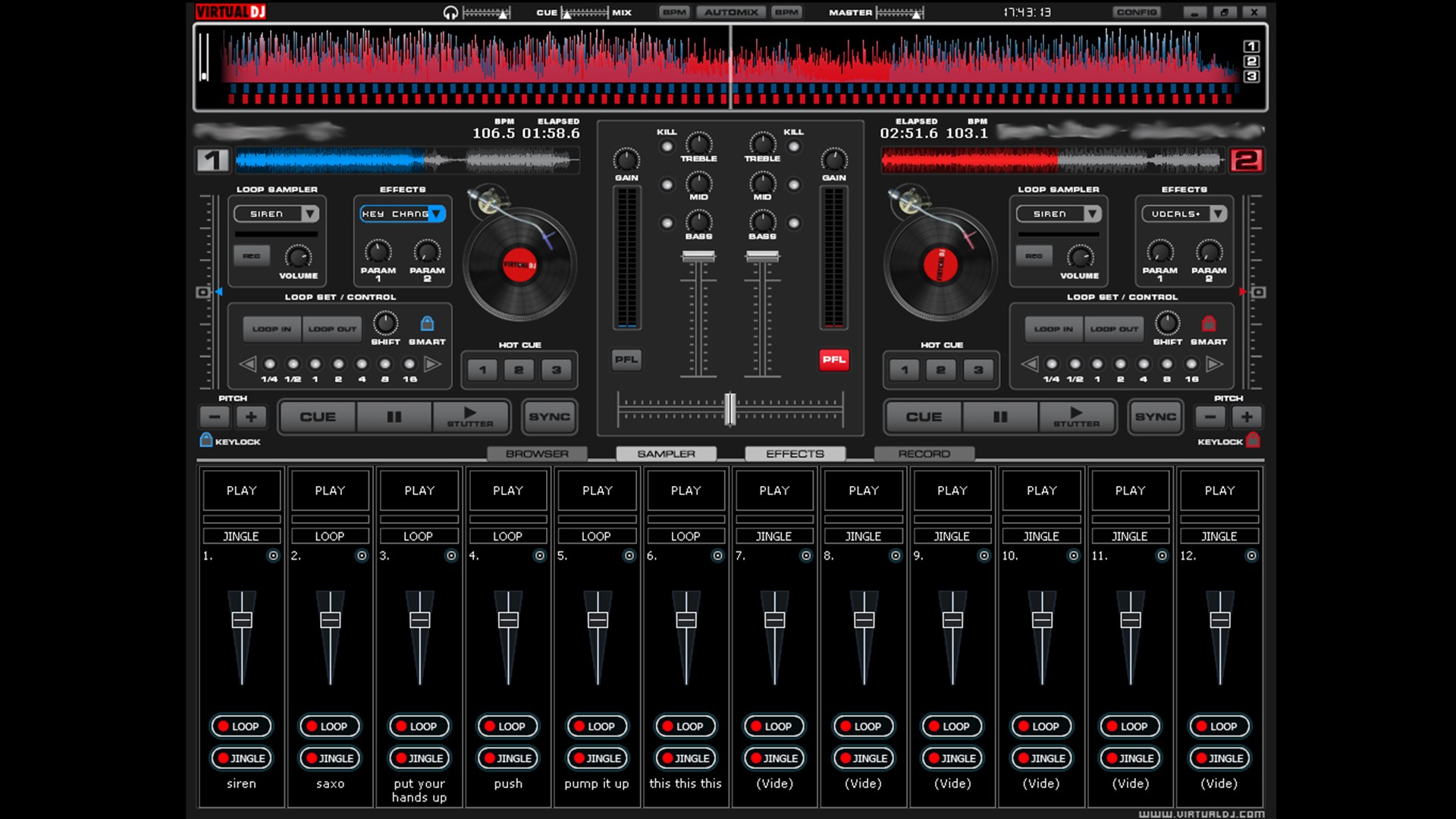
Task: Click LOOP IN on the right deck
Action: tap(1053, 328)
